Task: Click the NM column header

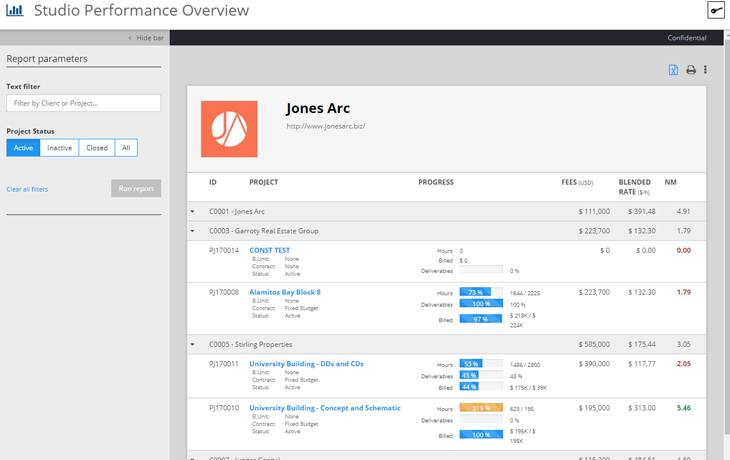Action: (670, 182)
